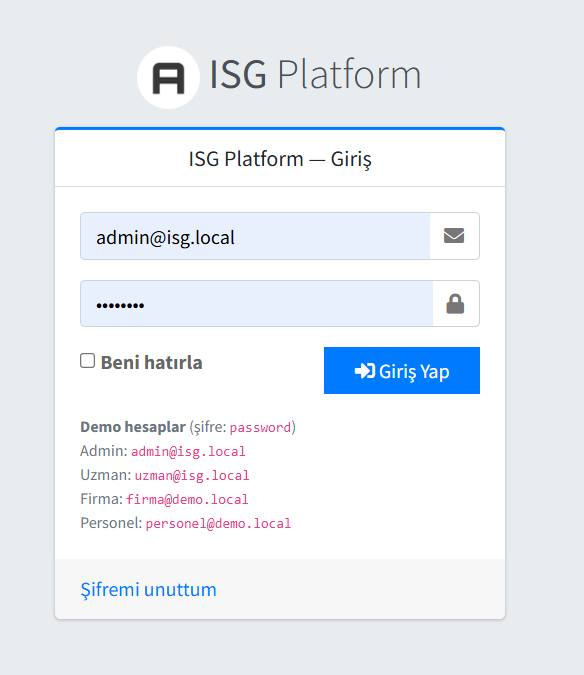Click the ISG Platform logo circle

pyautogui.click(x=168, y=77)
